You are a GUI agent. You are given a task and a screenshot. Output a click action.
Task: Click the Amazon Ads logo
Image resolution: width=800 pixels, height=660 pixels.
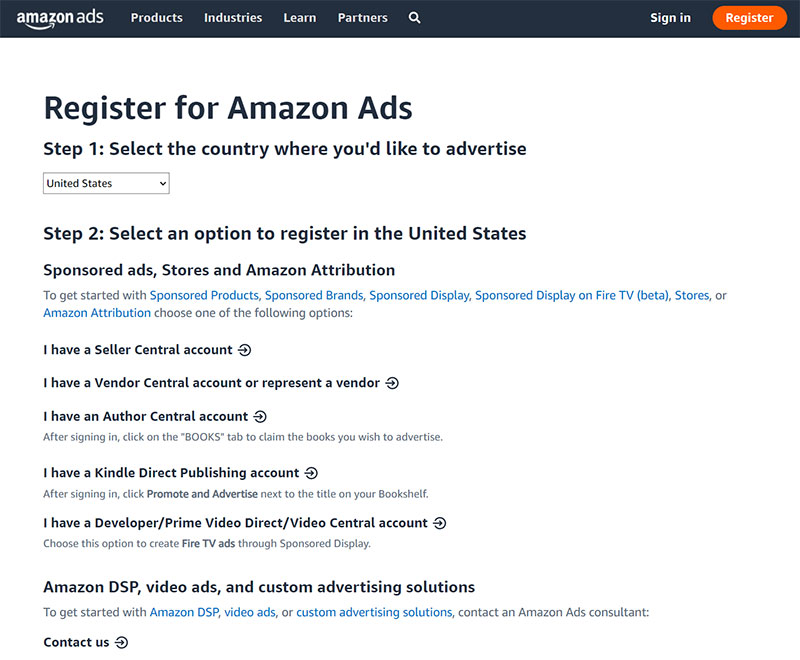coord(60,18)
